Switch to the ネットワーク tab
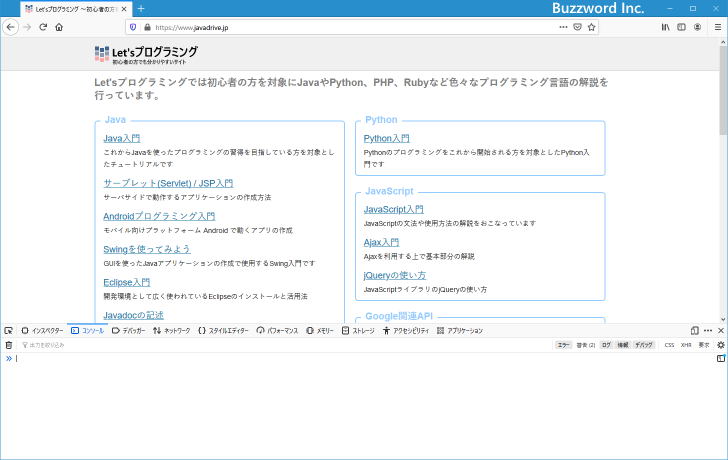The image size is (728, 460). coord(172,330)
